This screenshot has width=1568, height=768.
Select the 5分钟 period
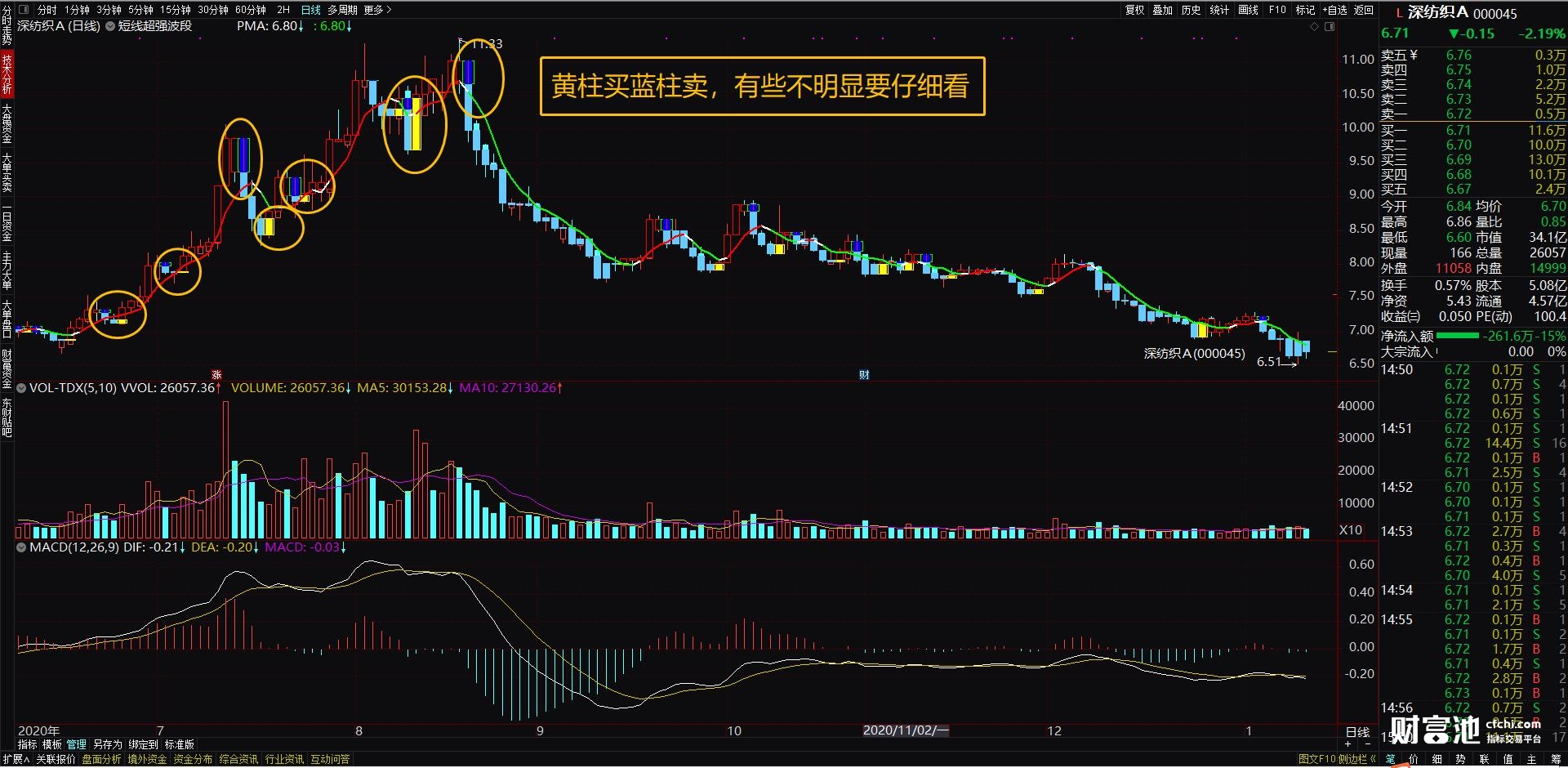(140, 10)
